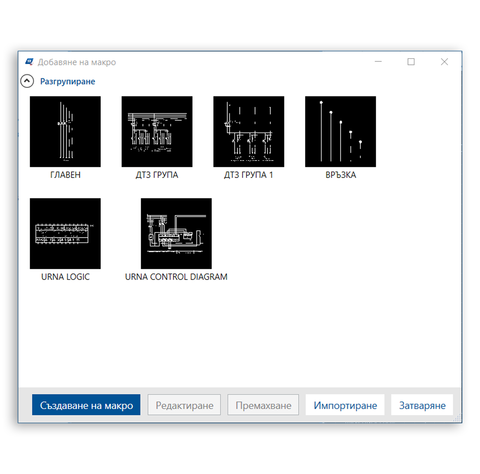This screenshot has width=480, height=474.
Task: Minimize the Добавяне на макро window
Action: [378, 62]
